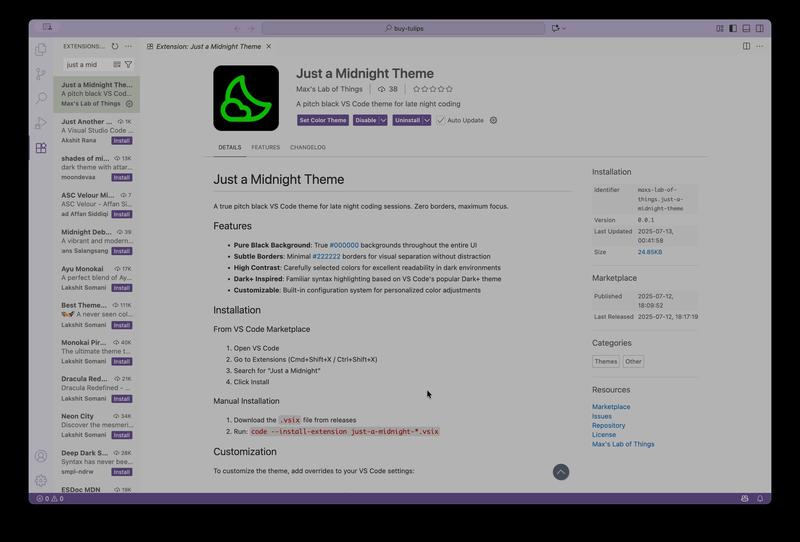
Task: Click the five-star rating
Action: [x=433, y=89]
